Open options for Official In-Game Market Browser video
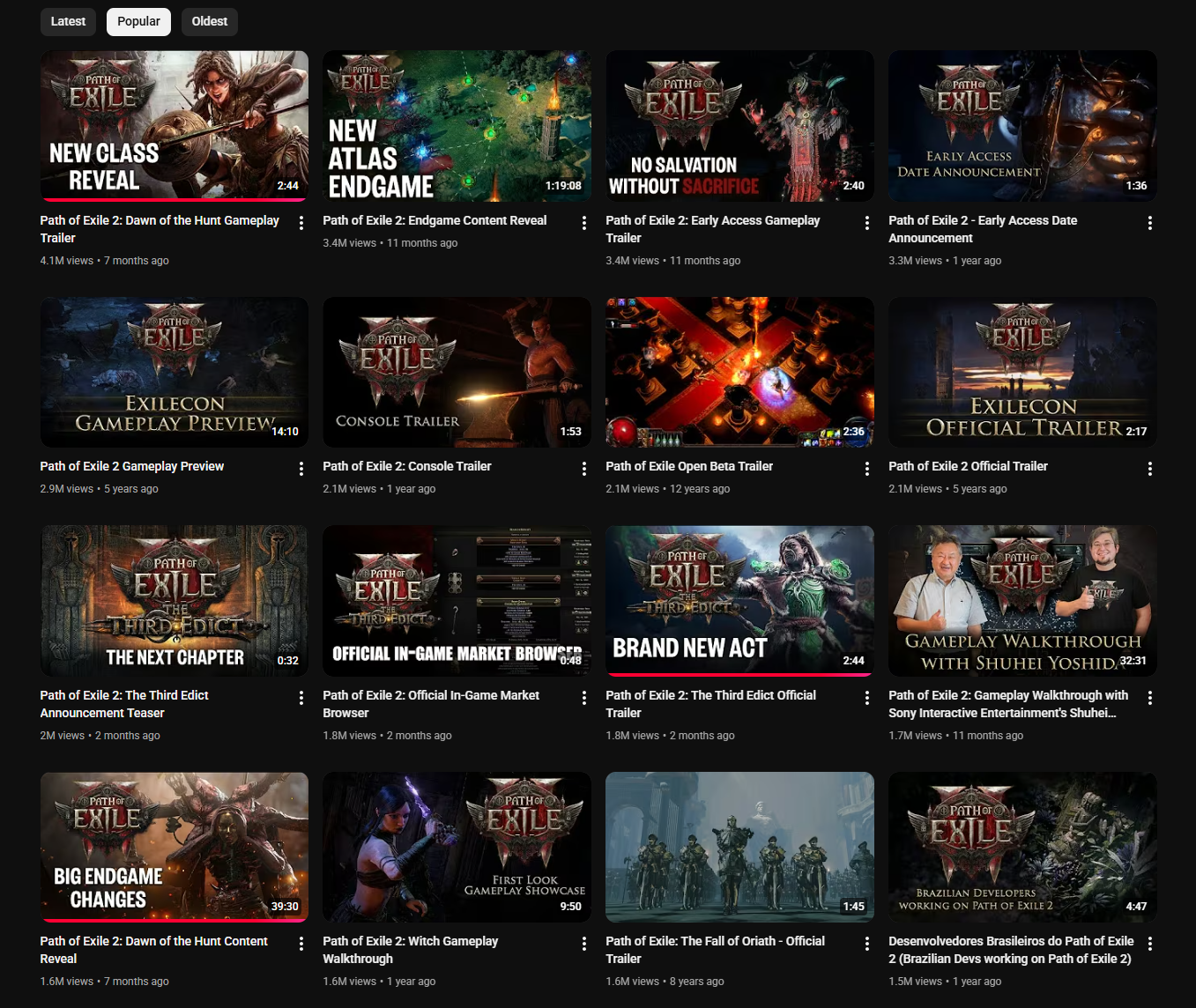Image resolution: width=1196 pixels, height=1008 pixels. tap(584, 698)
